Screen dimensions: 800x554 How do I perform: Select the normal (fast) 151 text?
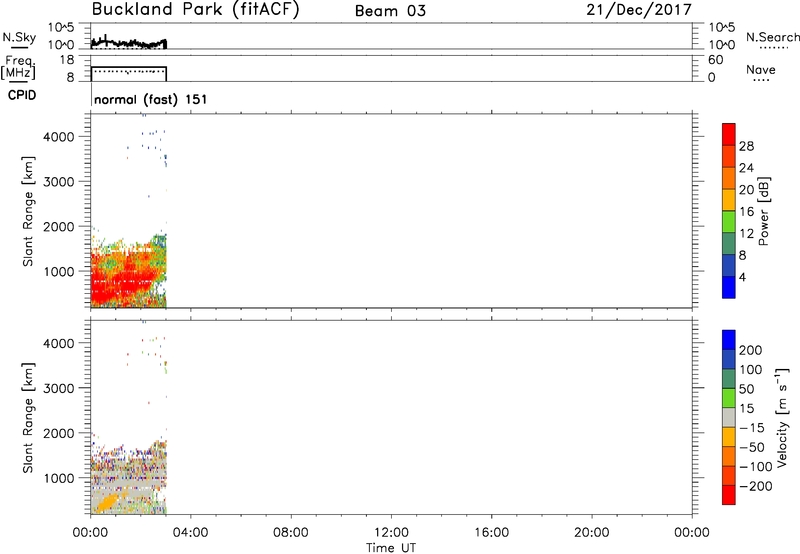click(x=151, y=99)
